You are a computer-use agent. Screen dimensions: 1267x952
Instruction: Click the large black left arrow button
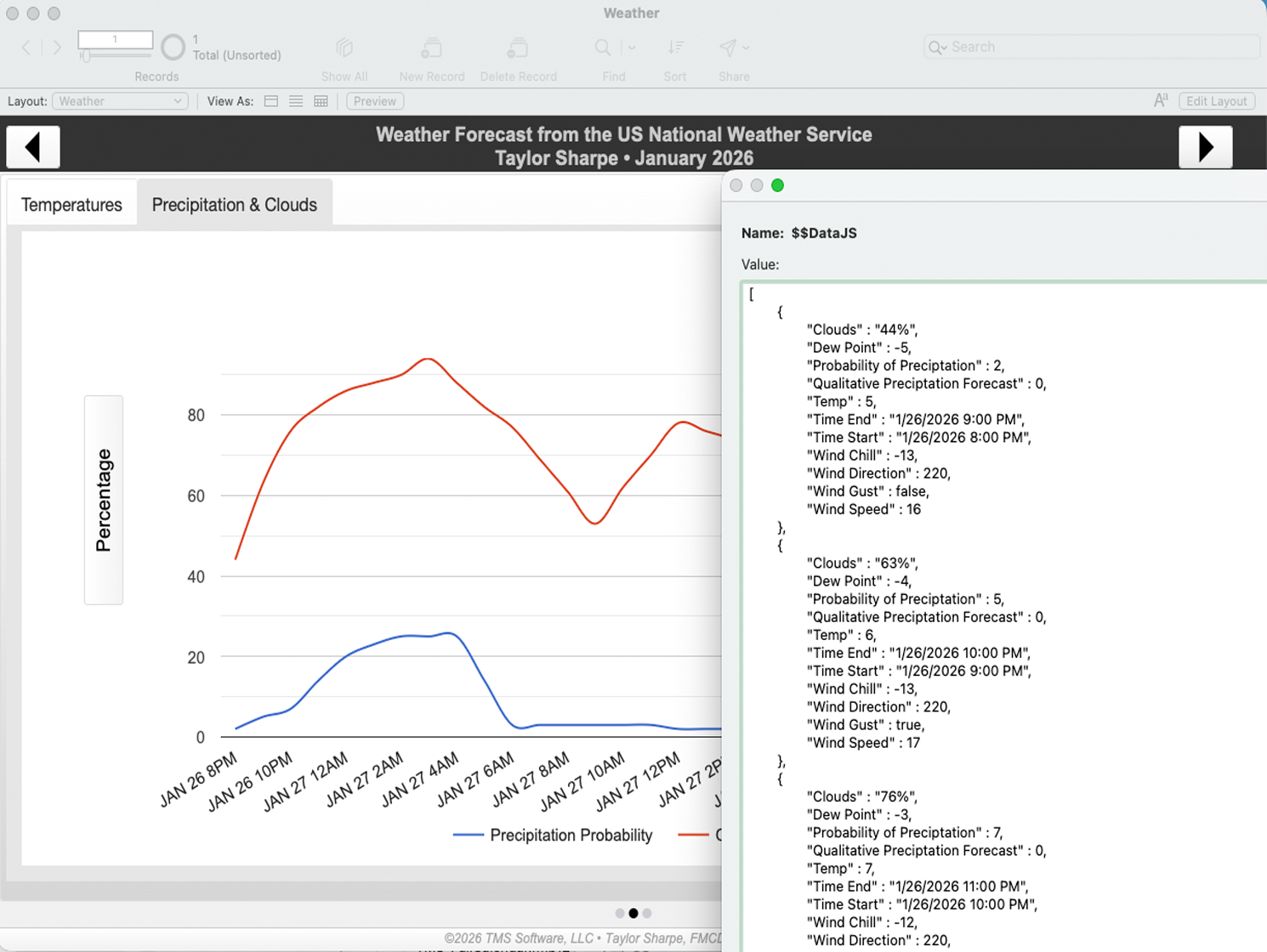click(x=33, y=147)
